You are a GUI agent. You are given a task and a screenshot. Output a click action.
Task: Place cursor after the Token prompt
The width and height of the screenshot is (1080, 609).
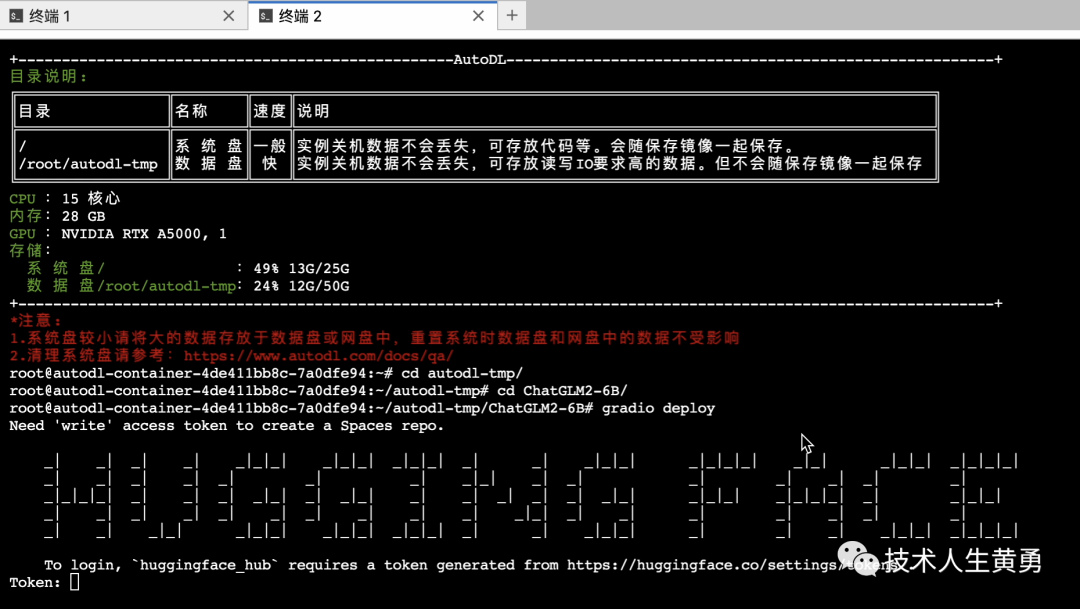click(x=76, y=582)
